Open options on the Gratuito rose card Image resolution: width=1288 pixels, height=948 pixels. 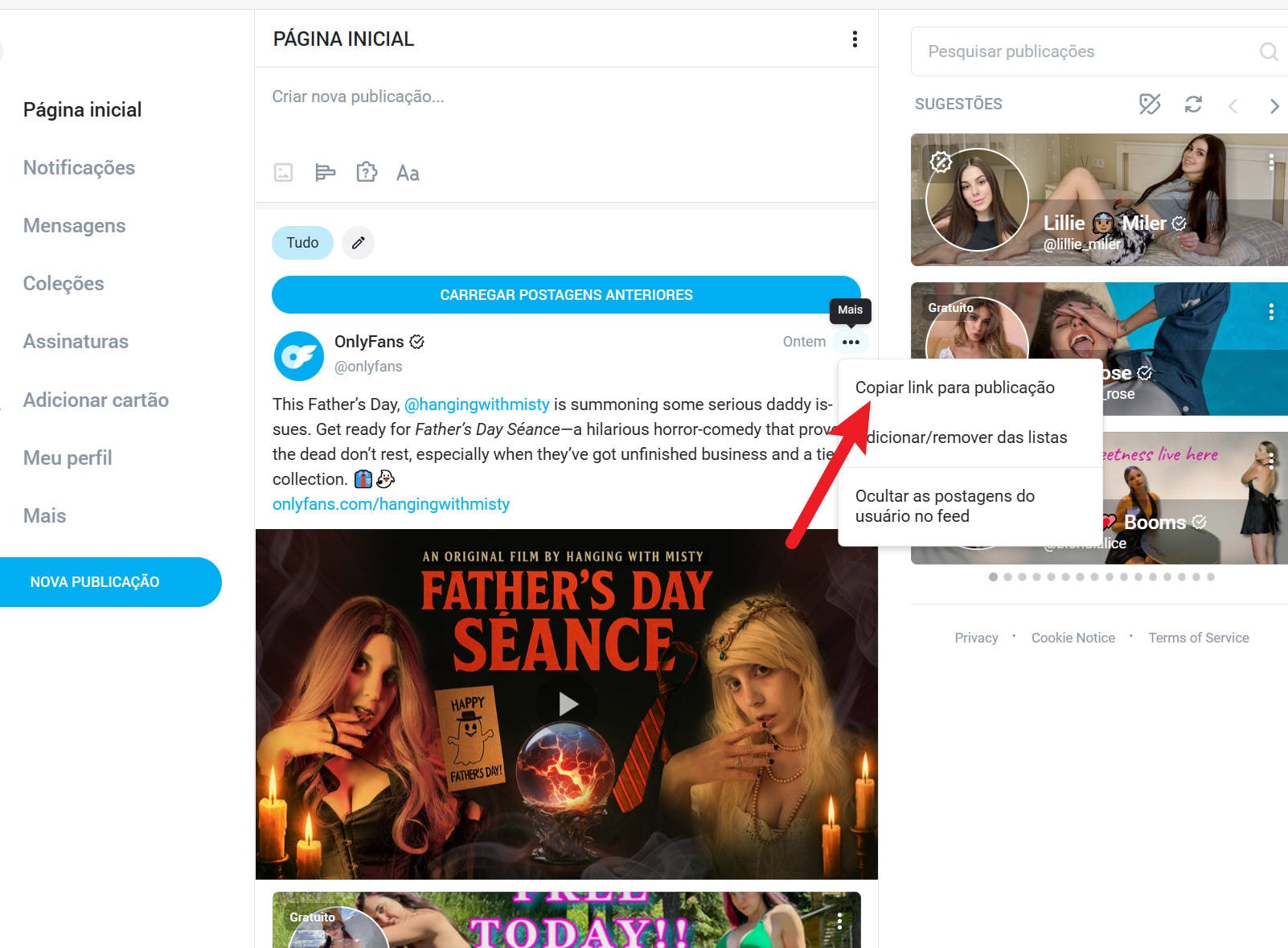coord(1271,311)
